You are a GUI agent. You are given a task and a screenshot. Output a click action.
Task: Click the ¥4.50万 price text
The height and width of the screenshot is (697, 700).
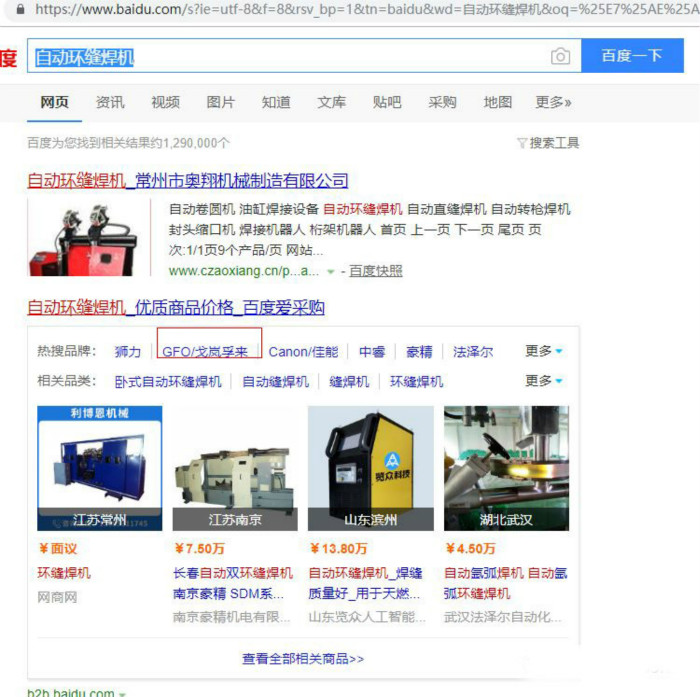pyautogui.click(x=471, y=548)
